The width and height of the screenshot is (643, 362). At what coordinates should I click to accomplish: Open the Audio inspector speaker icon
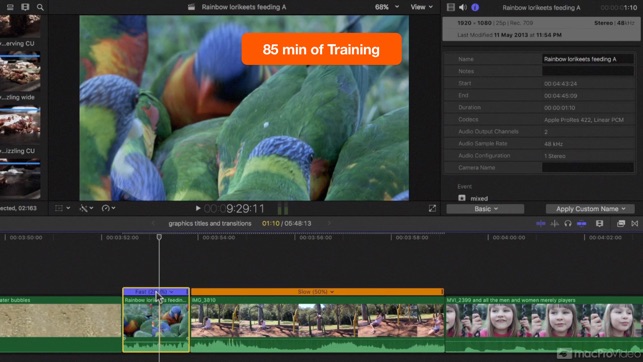(x=463, y=7)
